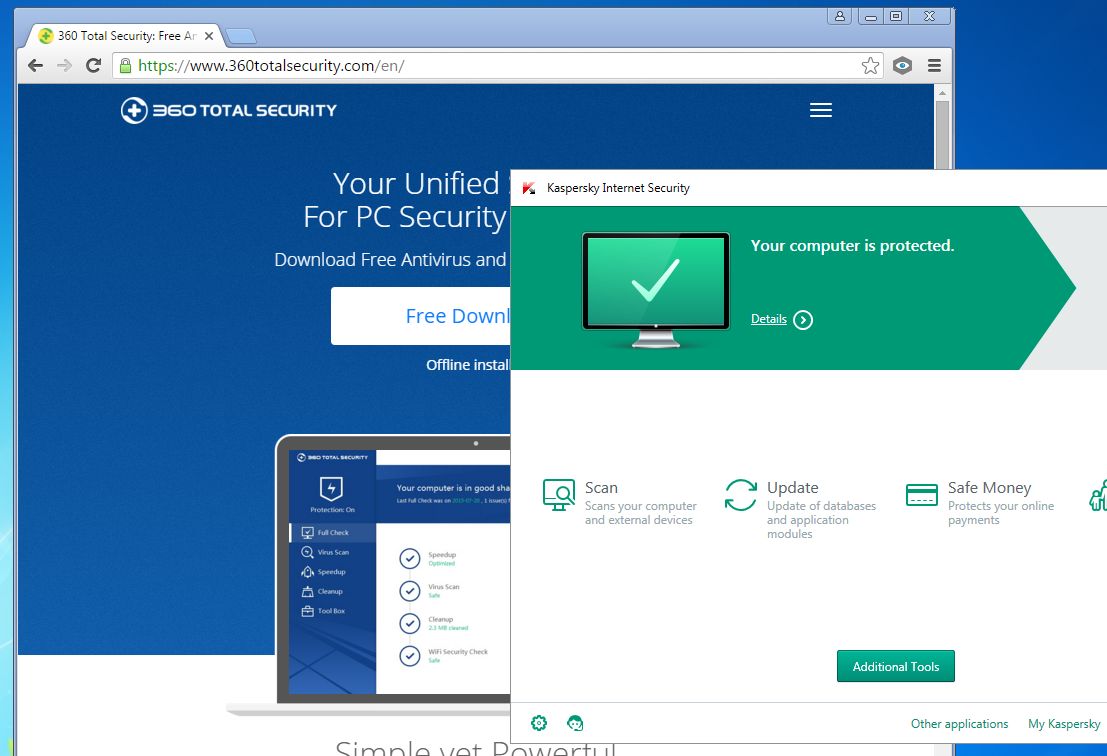This screenshot has width=1107, height=756.
Task: Open the Other applications link
Action: coord(959,724)
